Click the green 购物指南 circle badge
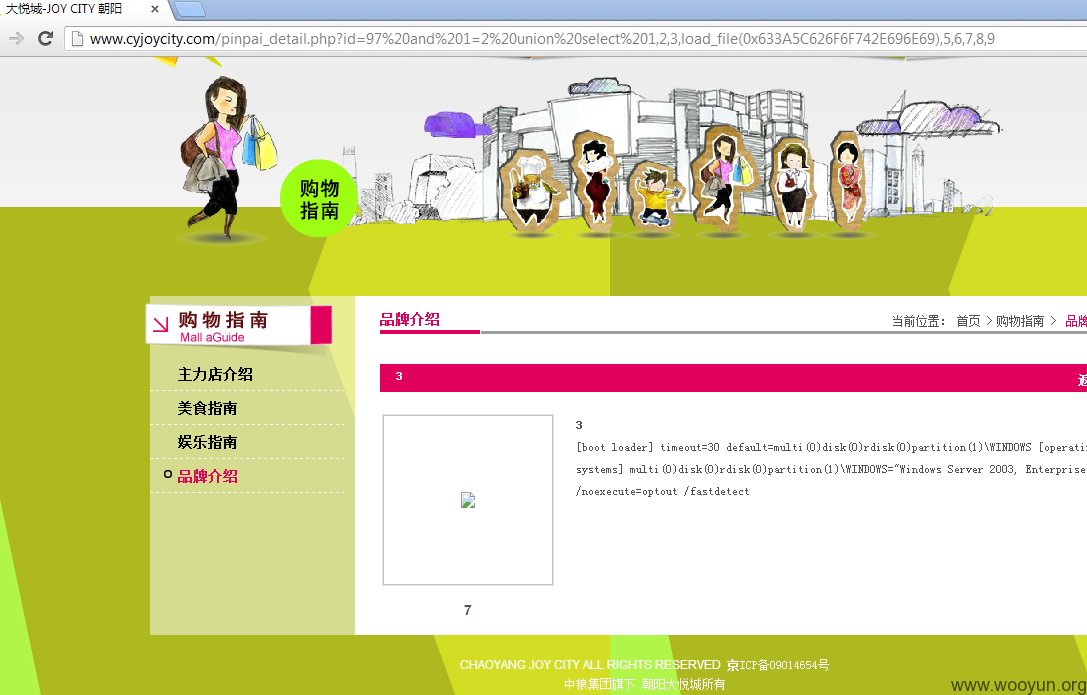This screenshot has height=695, width=1087. [319, 198]
